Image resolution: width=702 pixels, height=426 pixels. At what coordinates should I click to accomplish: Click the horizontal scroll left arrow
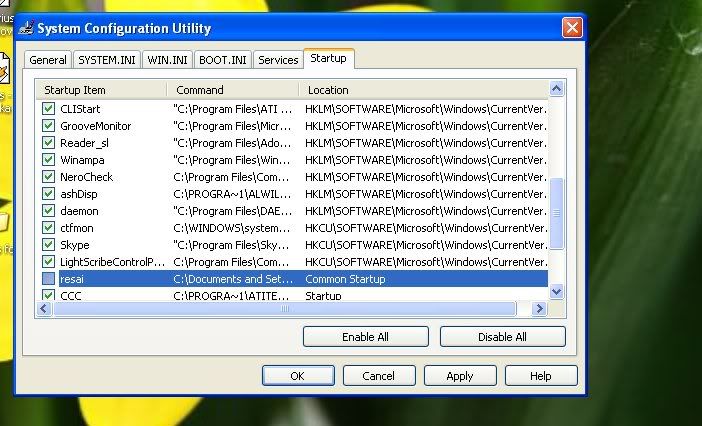44,308
